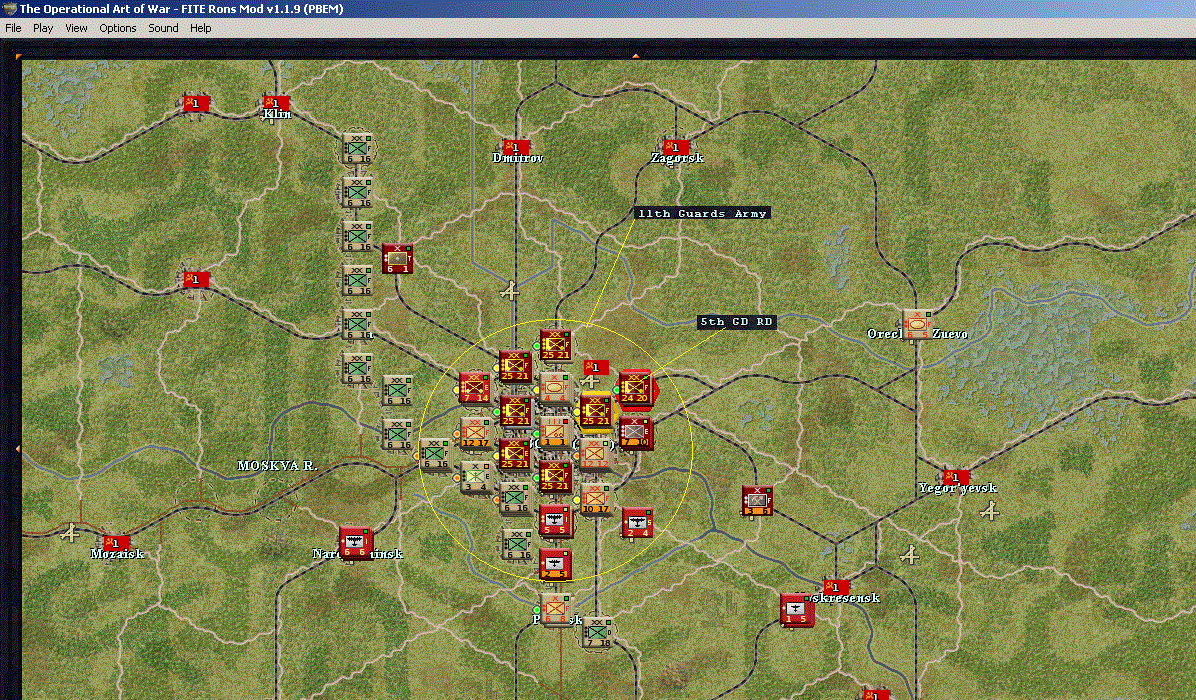Select the tan 4 4 armor unit
Image resolution: width=1196 pixels, height=700 pixels.
tap(555, 387)
